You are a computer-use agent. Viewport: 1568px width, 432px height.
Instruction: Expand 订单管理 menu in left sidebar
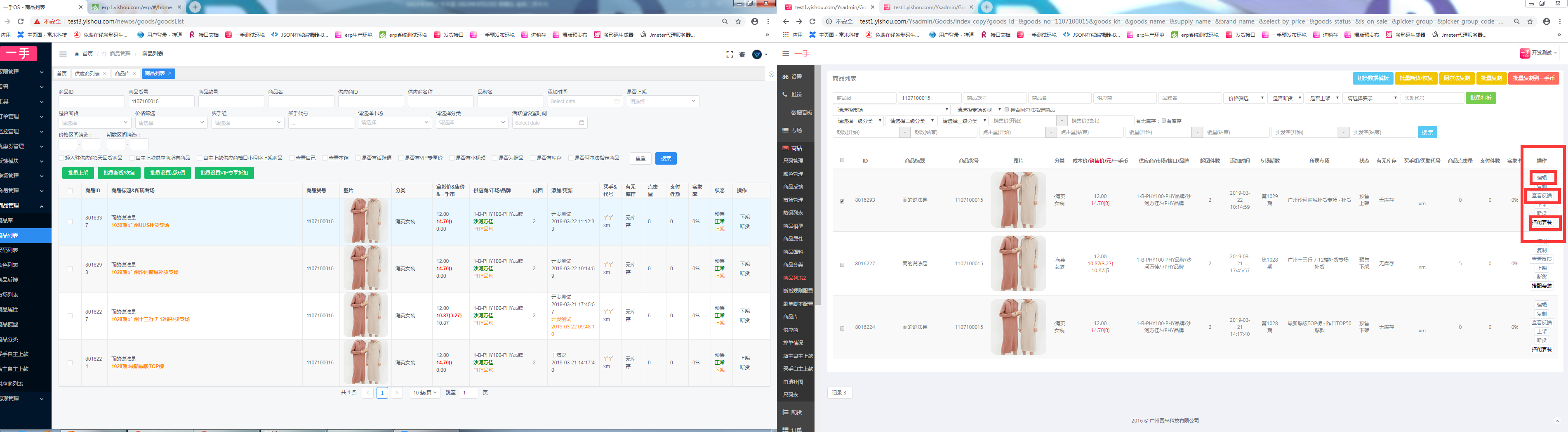point(22,116)
